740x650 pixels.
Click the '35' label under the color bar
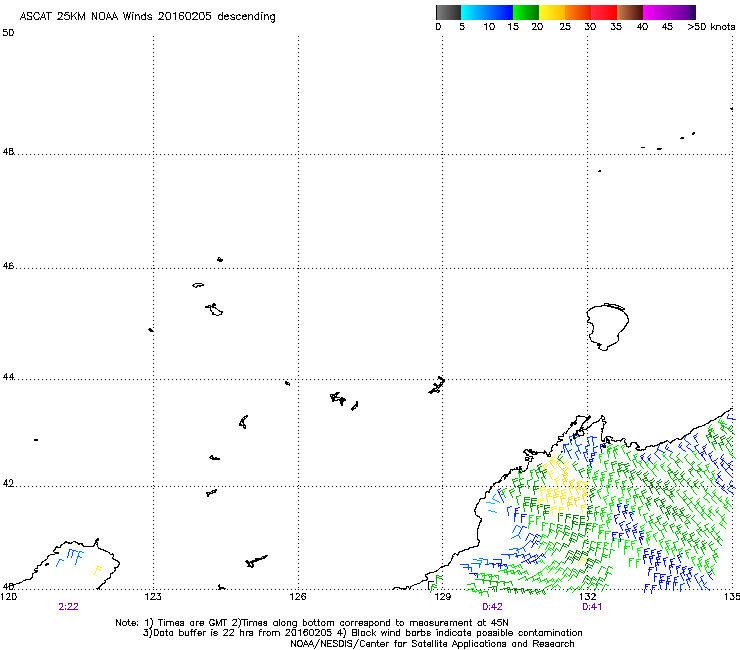(x=616, y=27)
